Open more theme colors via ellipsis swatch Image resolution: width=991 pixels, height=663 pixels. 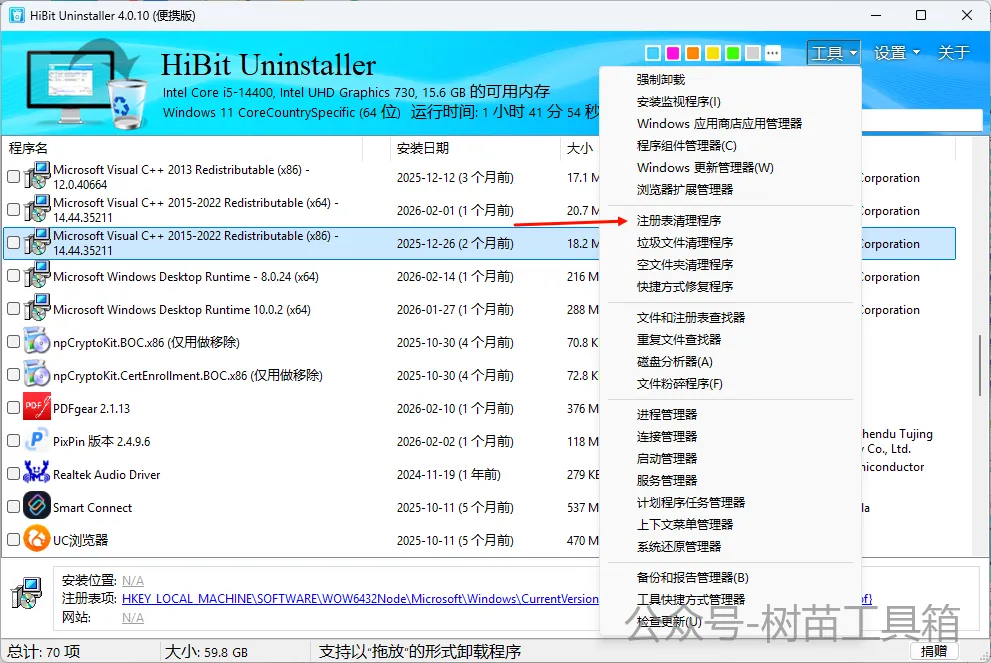point(772,53)
